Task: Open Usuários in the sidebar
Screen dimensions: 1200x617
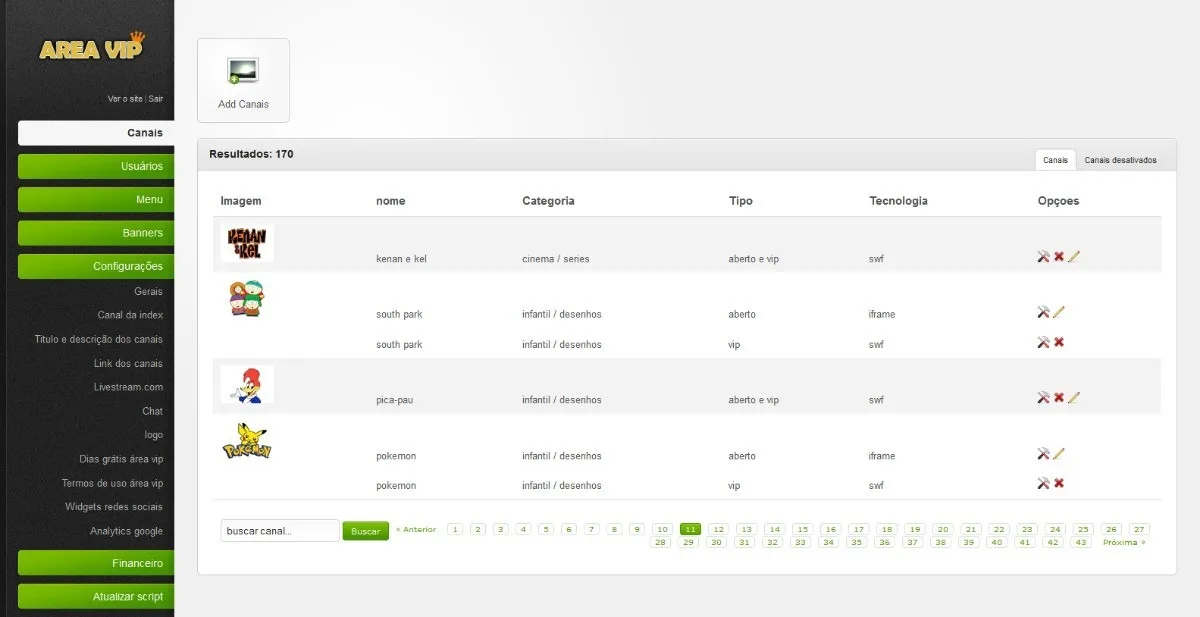Action: coord(95,166)
